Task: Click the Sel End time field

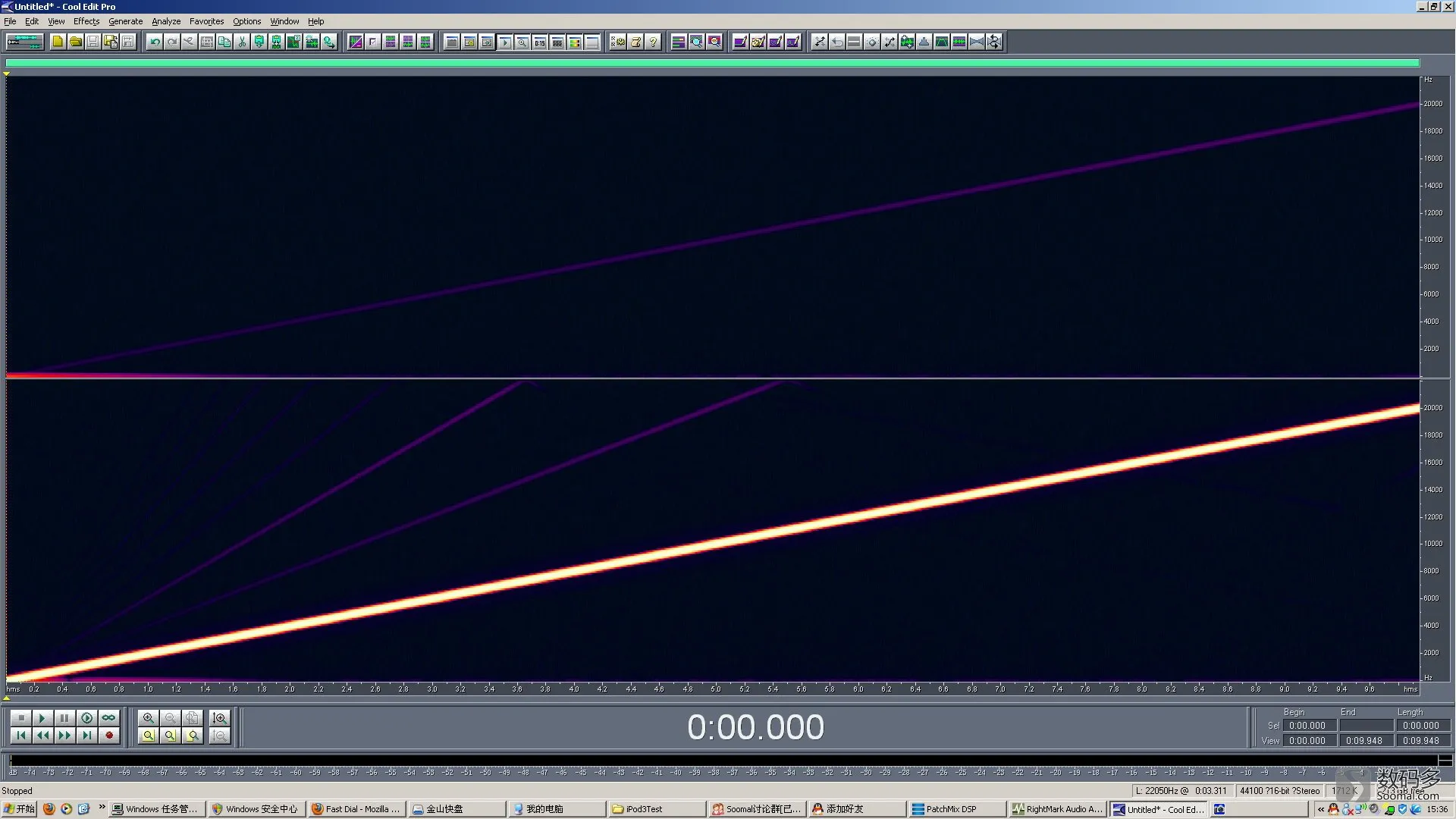Action: click(x=1366, y=726)
